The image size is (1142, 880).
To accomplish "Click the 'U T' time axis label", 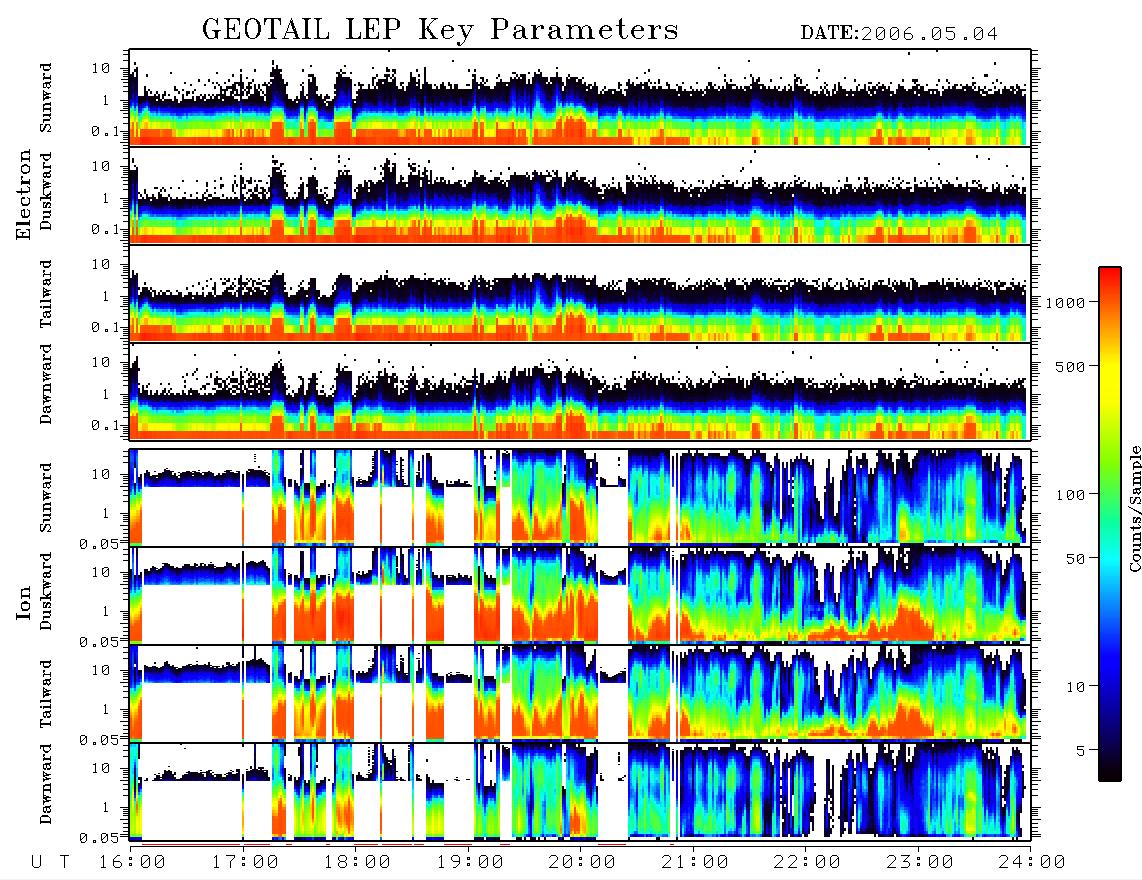I will [50, 863].
